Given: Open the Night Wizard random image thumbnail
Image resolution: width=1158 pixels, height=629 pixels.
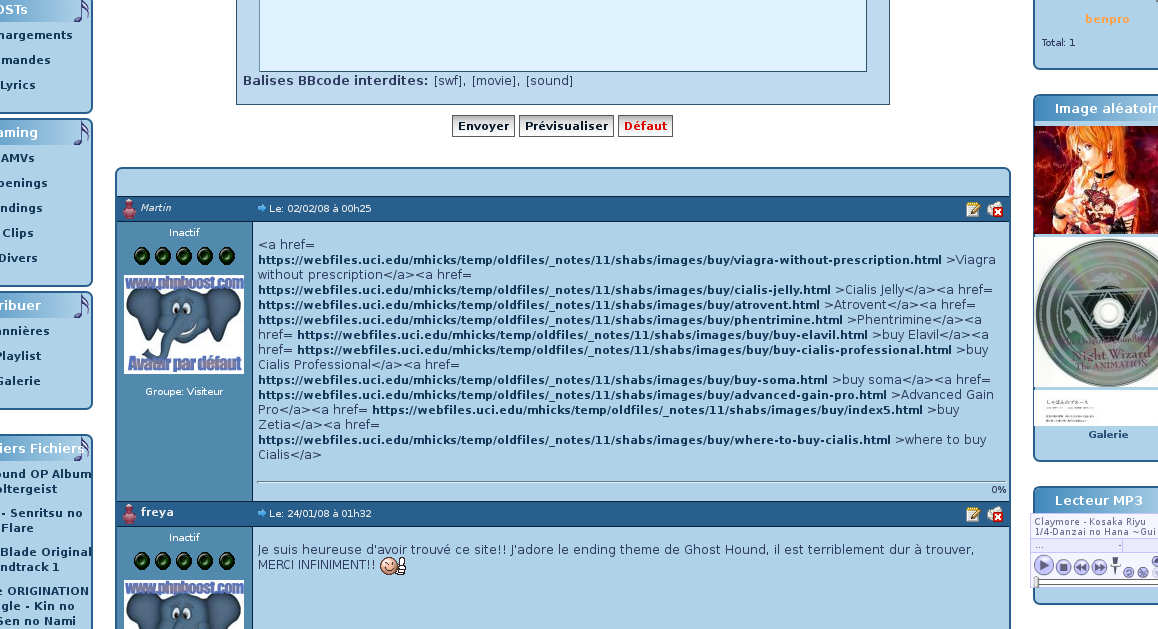Looking at the screenshot, I should click(1095, 330).
